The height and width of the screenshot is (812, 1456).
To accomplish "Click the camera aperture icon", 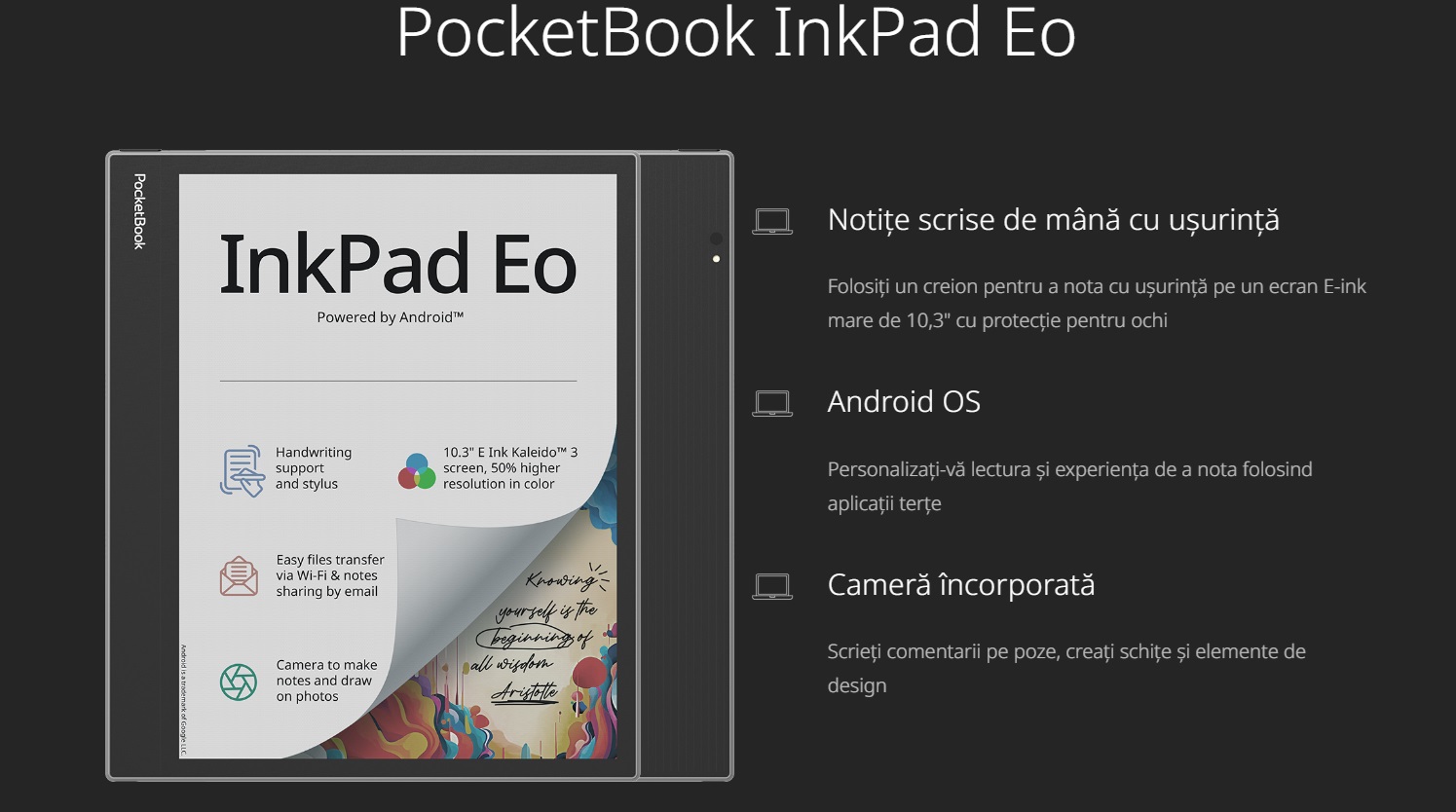I will tap(239, 682).
